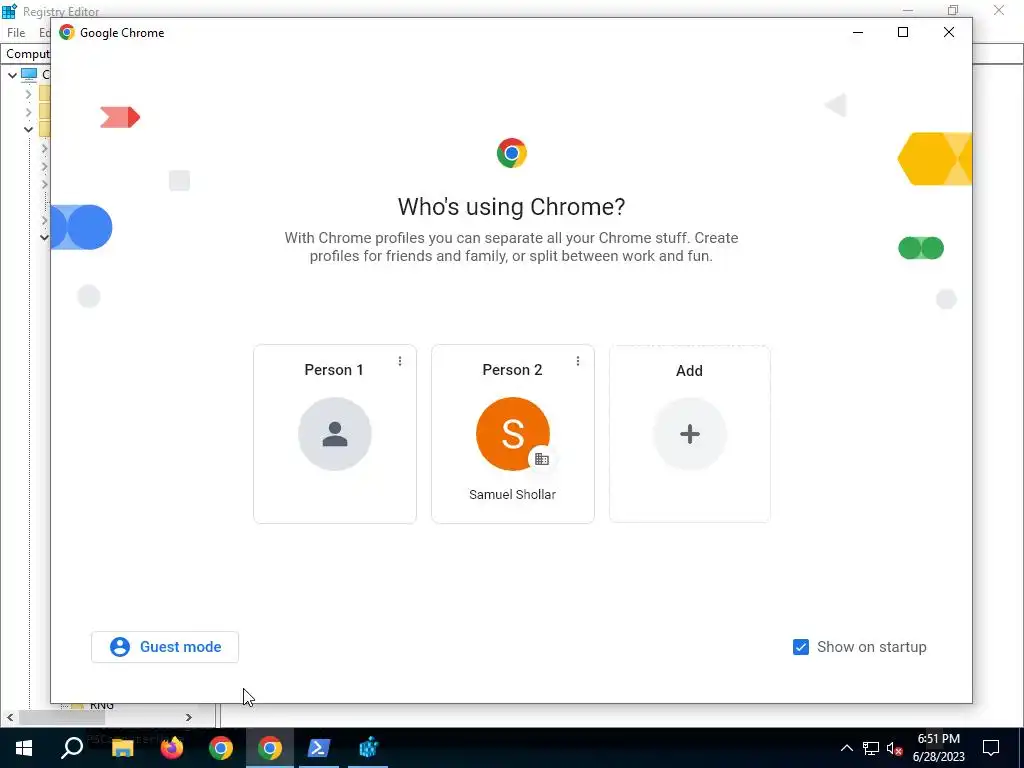Open the Person 1 Chrome profile
Viewport: 1024px width, 768px height.
click(334, 434)
